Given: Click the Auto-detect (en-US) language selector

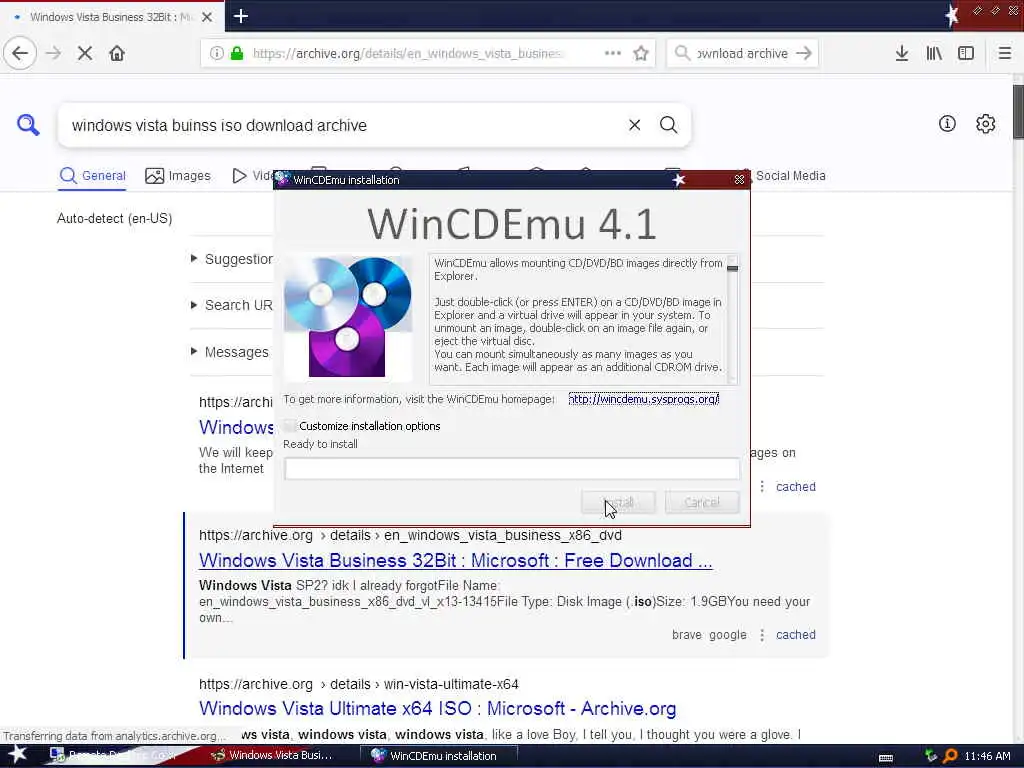Looking at the screenshot, I should click(x=114, y=218).
